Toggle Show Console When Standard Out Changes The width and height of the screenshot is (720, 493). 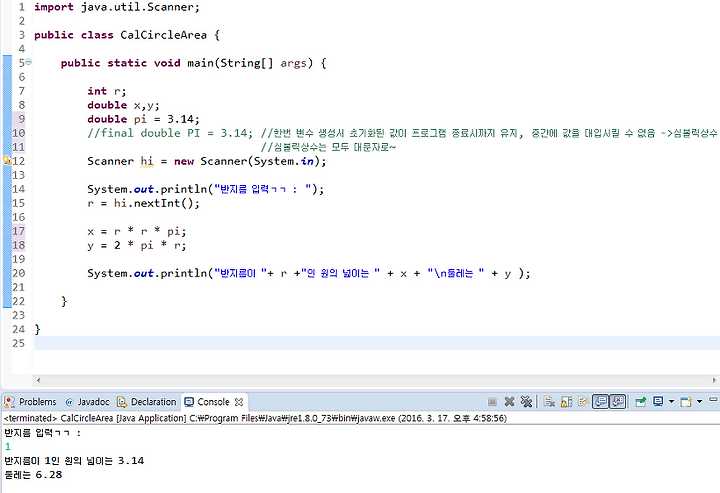(x=601, y=402)
